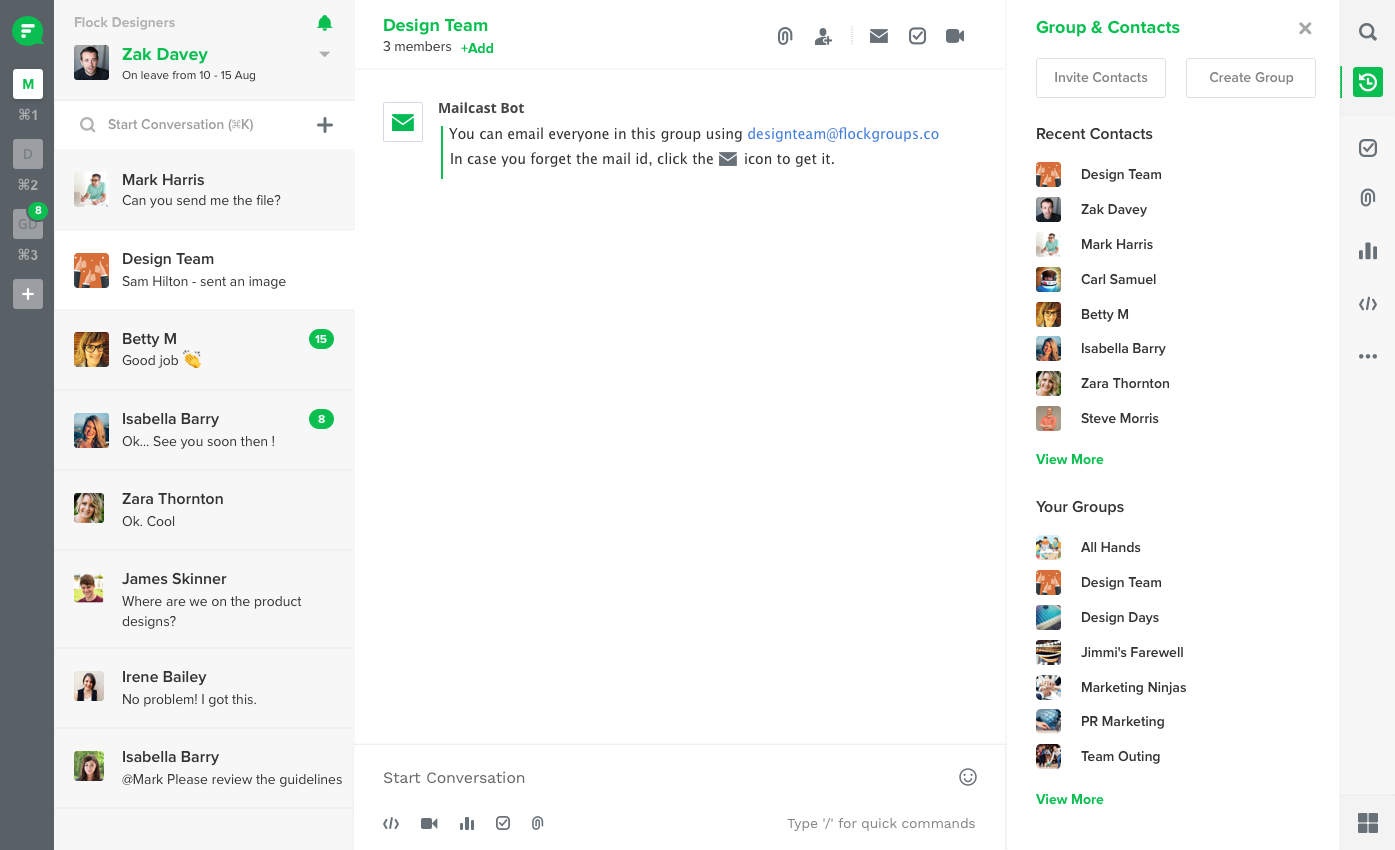Expand the Zak Davey profile dropdown arrow

[x=324, y=55]
